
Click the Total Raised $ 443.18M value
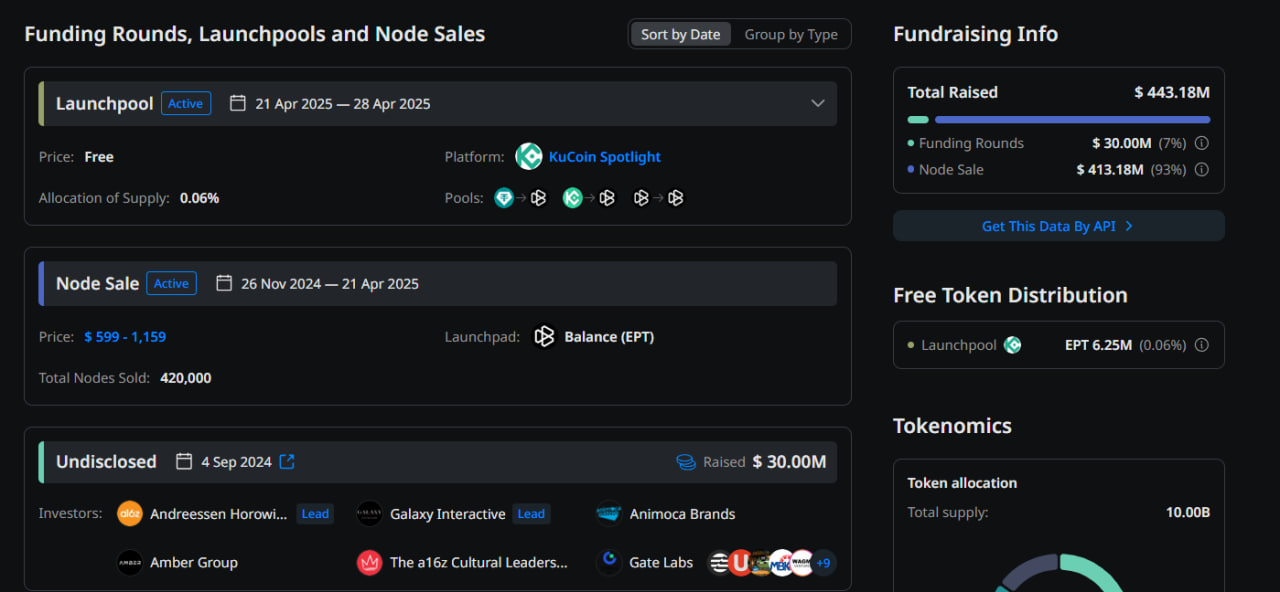(1172, 92)
